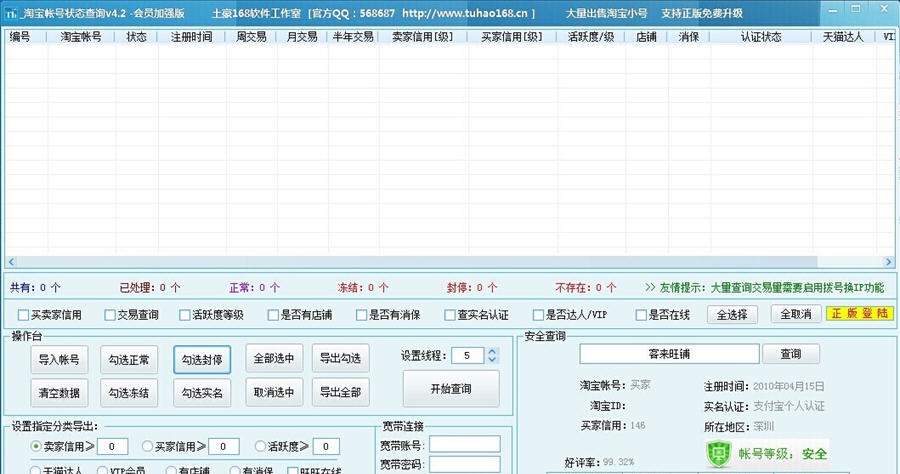
Task: Click the 导出勾选 button
Action: (x=340, y=358)
